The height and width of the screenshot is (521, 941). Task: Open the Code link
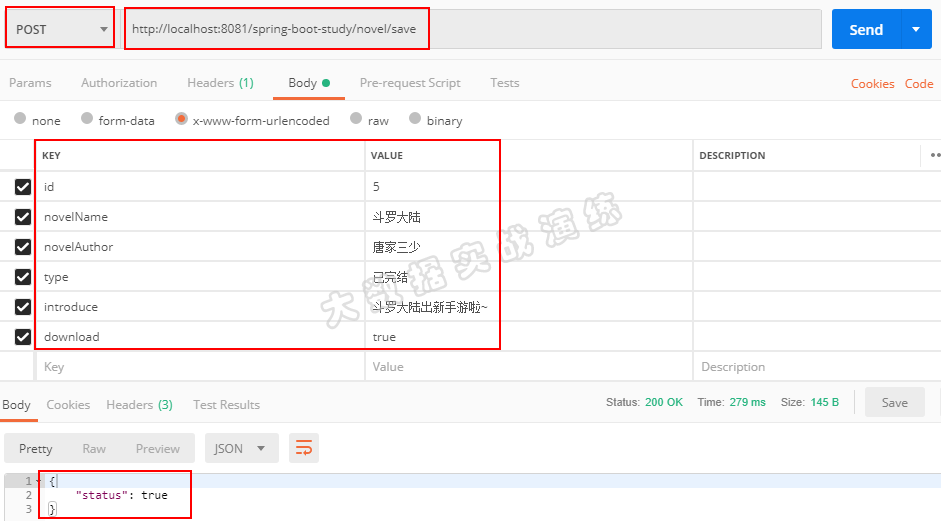point(919,83)
